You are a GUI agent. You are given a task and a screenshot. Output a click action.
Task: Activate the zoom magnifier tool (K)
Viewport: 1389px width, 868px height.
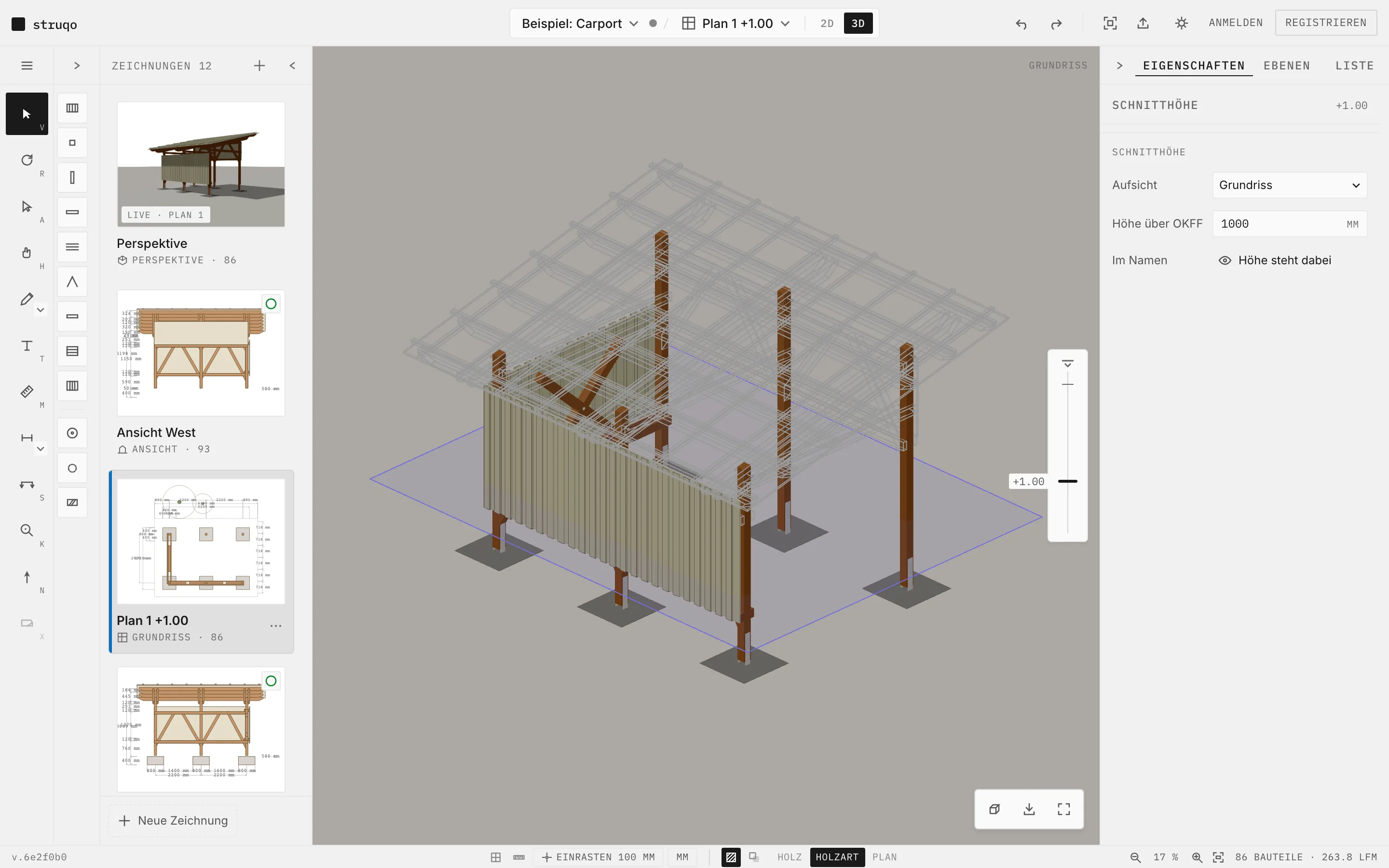pos(27,530)
